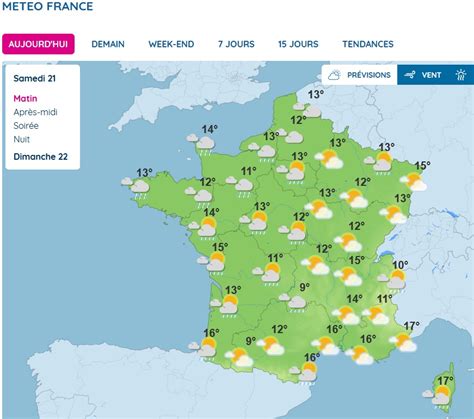Open the Week-end tab
The width and height of the screenshot is (474, 419).
pos(171,44)
